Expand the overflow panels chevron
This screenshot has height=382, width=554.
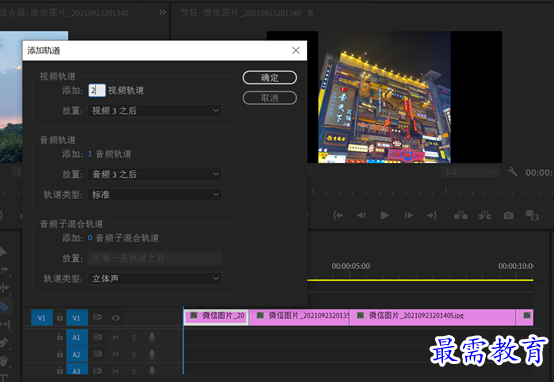pyautogui.click(x=162, y=13)
